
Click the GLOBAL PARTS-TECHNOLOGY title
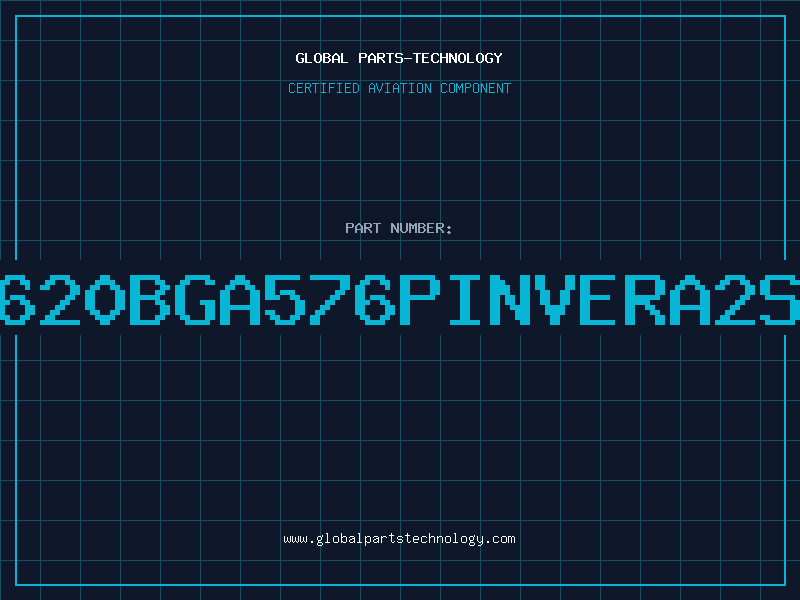(399, 58)
